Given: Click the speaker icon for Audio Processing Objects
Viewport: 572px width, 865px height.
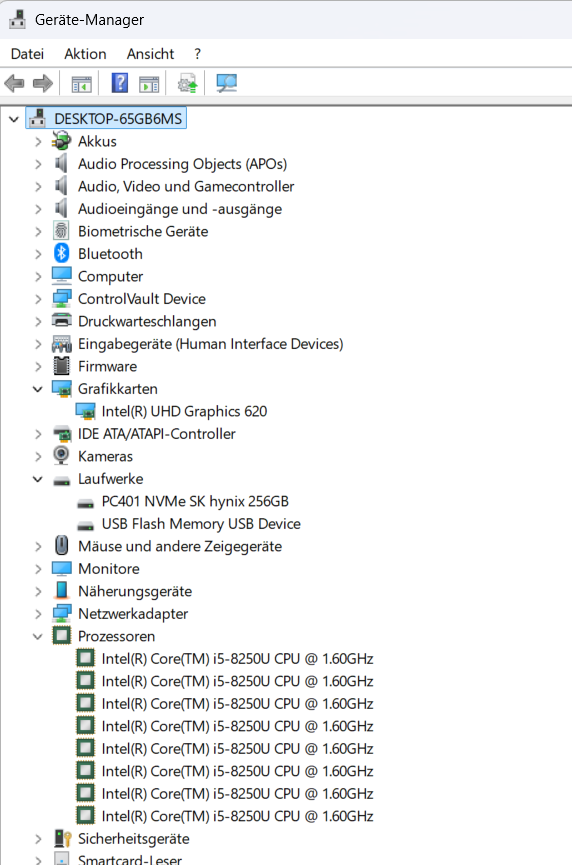Looking at the screenshot, I should click(x=61, y=163).
